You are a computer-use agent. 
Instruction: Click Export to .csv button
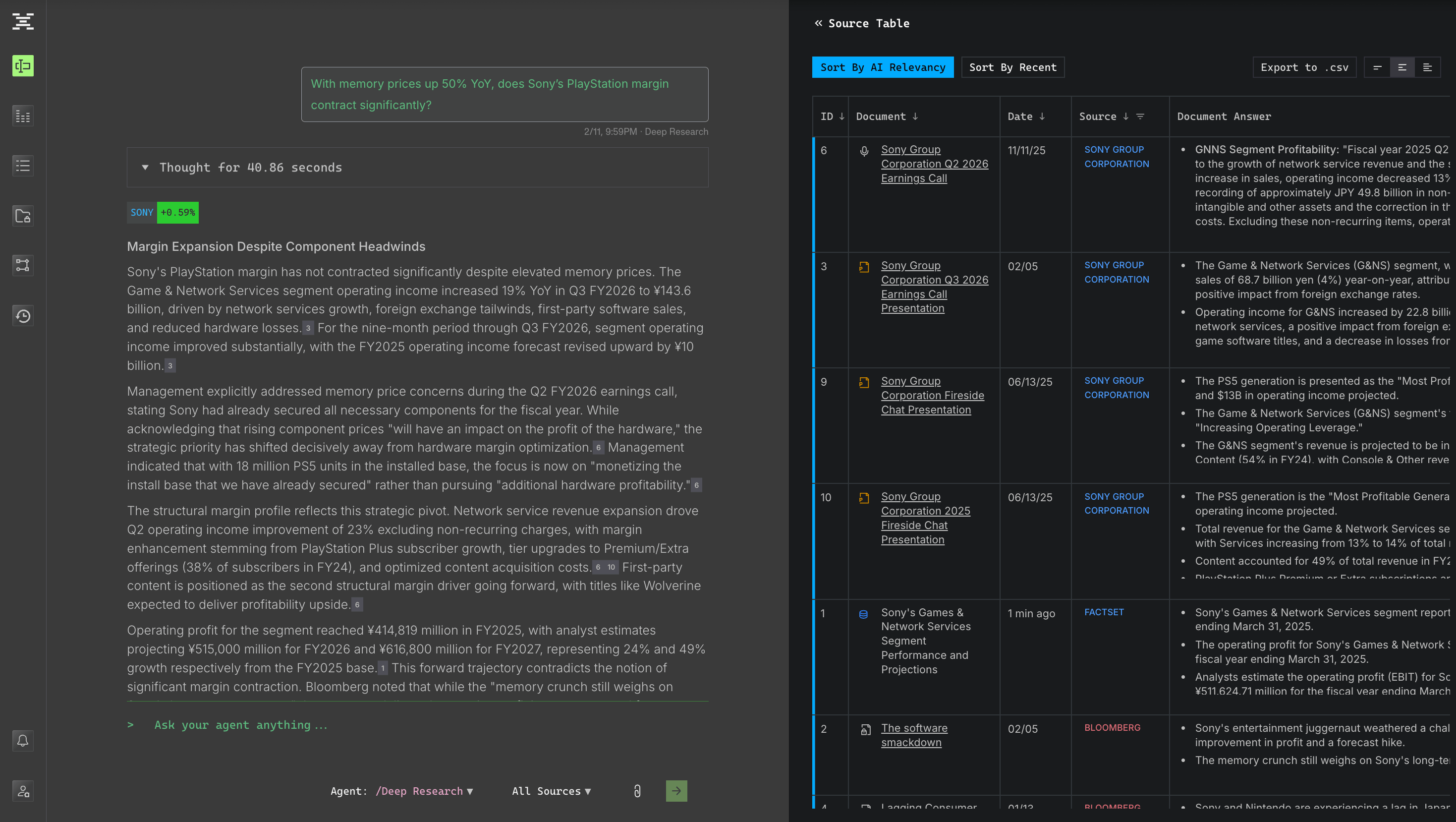pyautogui.click(x=1304, y=67)
